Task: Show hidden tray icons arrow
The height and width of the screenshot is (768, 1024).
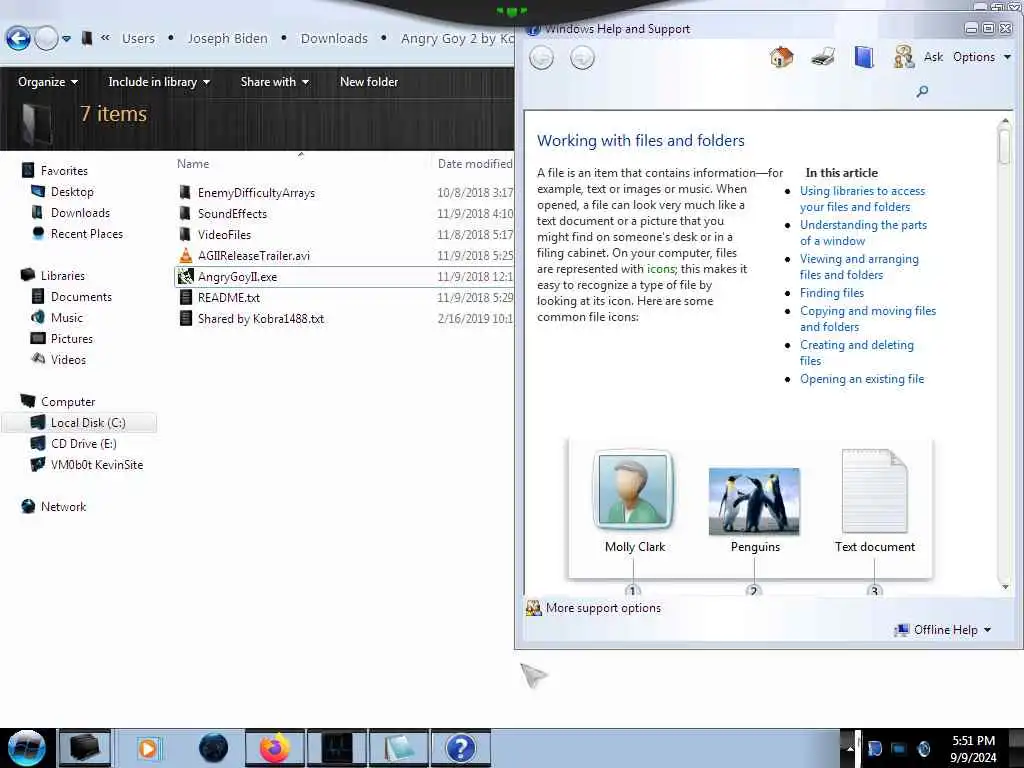Action: 850,748
